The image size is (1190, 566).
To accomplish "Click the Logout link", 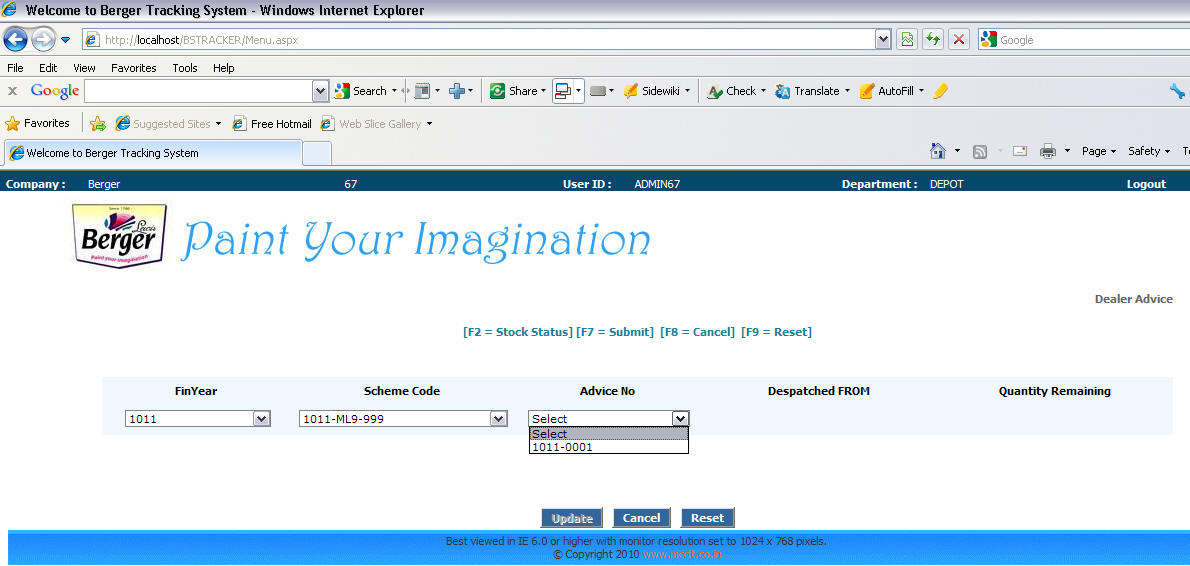I will point(1146,184).
